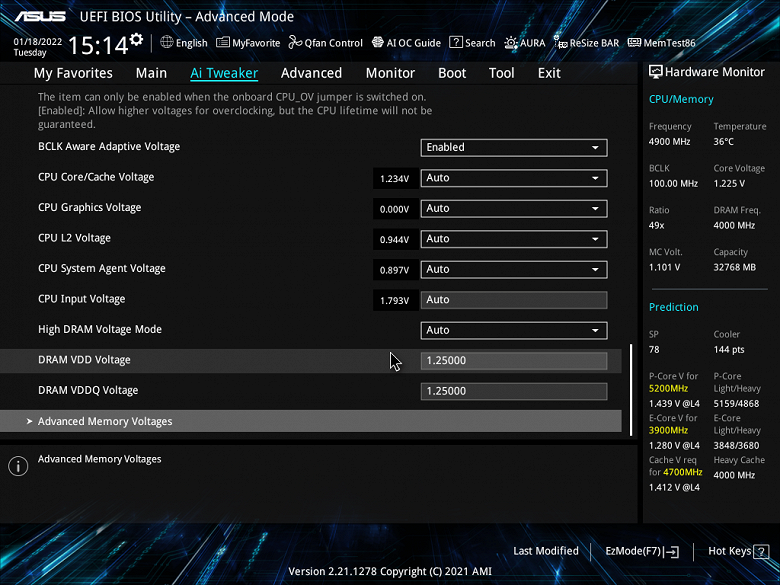Select the High DRAM Voltage Mode label

(x=99, y=329)
